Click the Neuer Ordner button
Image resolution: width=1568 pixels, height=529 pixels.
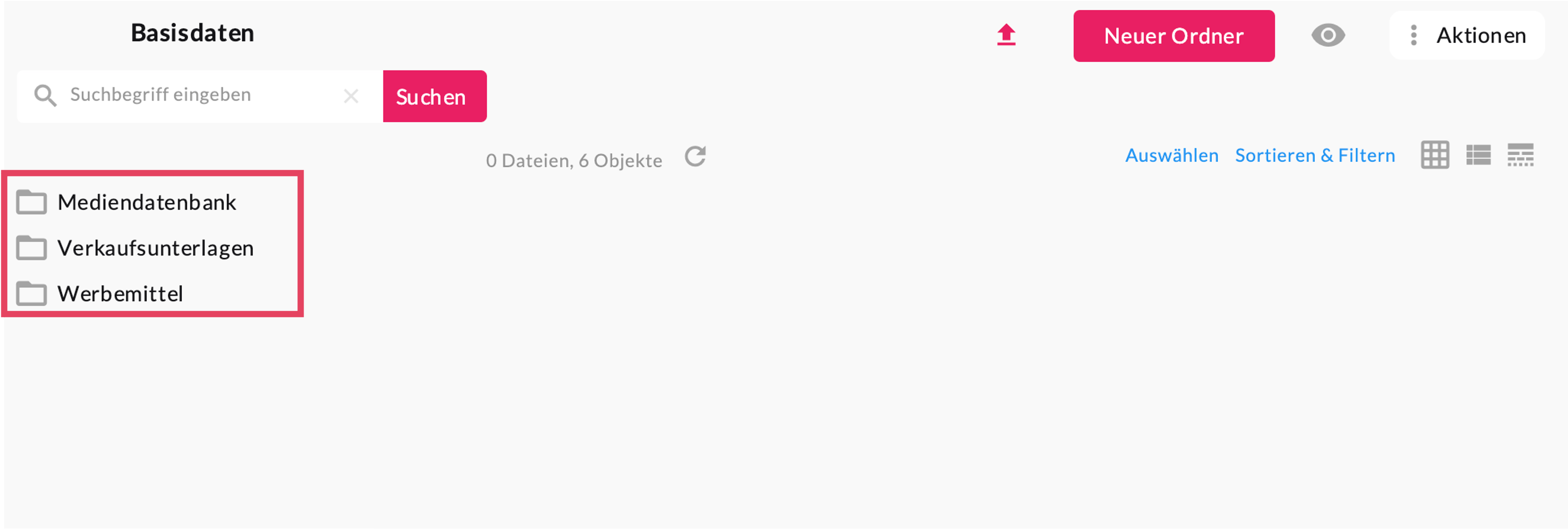(1173, 36)
